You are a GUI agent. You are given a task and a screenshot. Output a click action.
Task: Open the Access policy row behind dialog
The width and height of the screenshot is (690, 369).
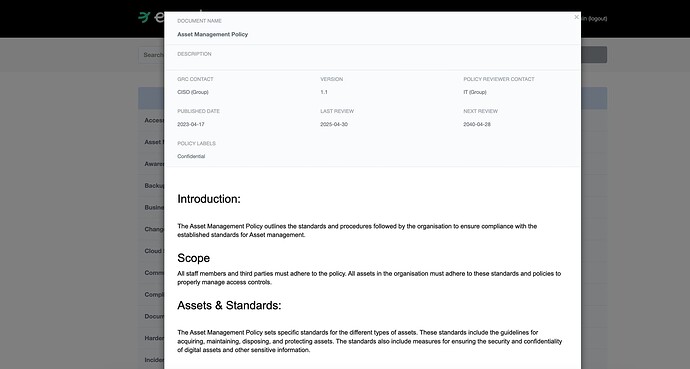click(151, 120)
